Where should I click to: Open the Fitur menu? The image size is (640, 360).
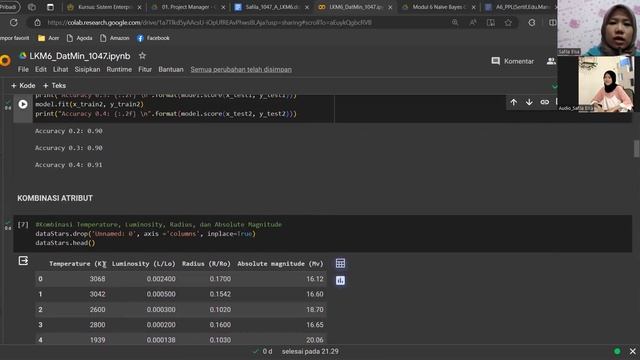point(145,69)
